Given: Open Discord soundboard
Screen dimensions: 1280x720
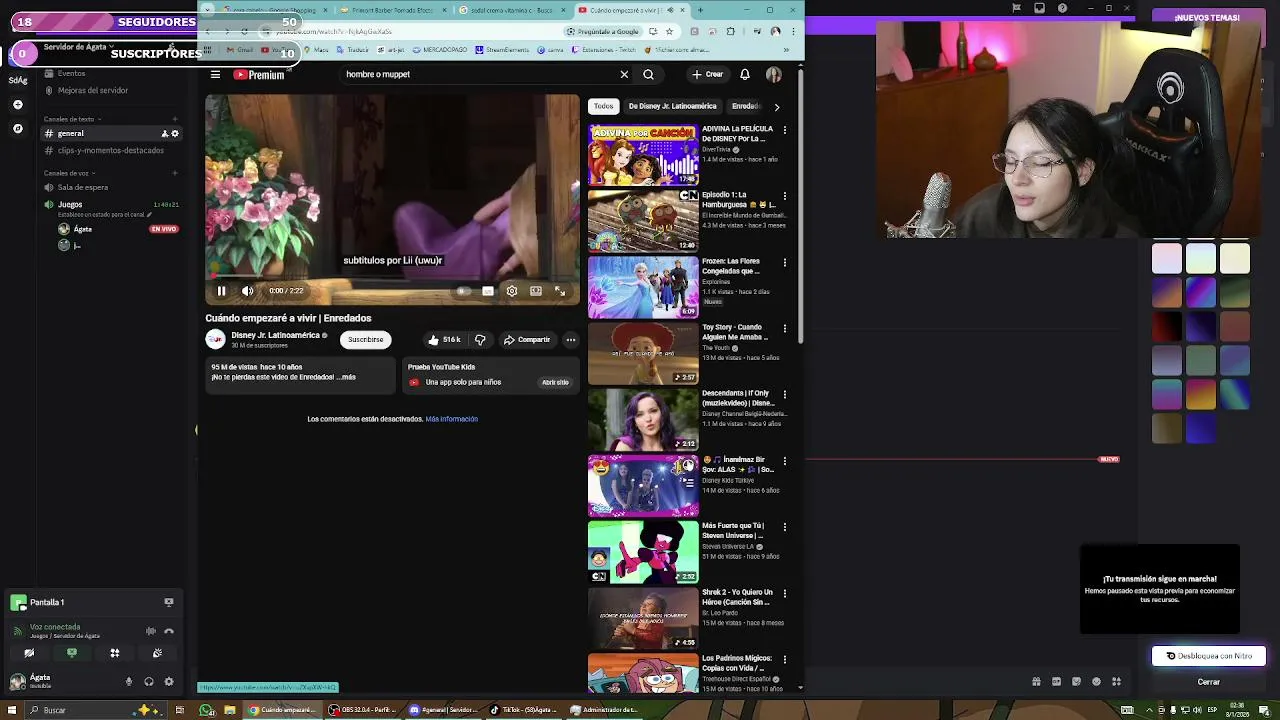Looking at the screenshot, I should coord(158,653).
